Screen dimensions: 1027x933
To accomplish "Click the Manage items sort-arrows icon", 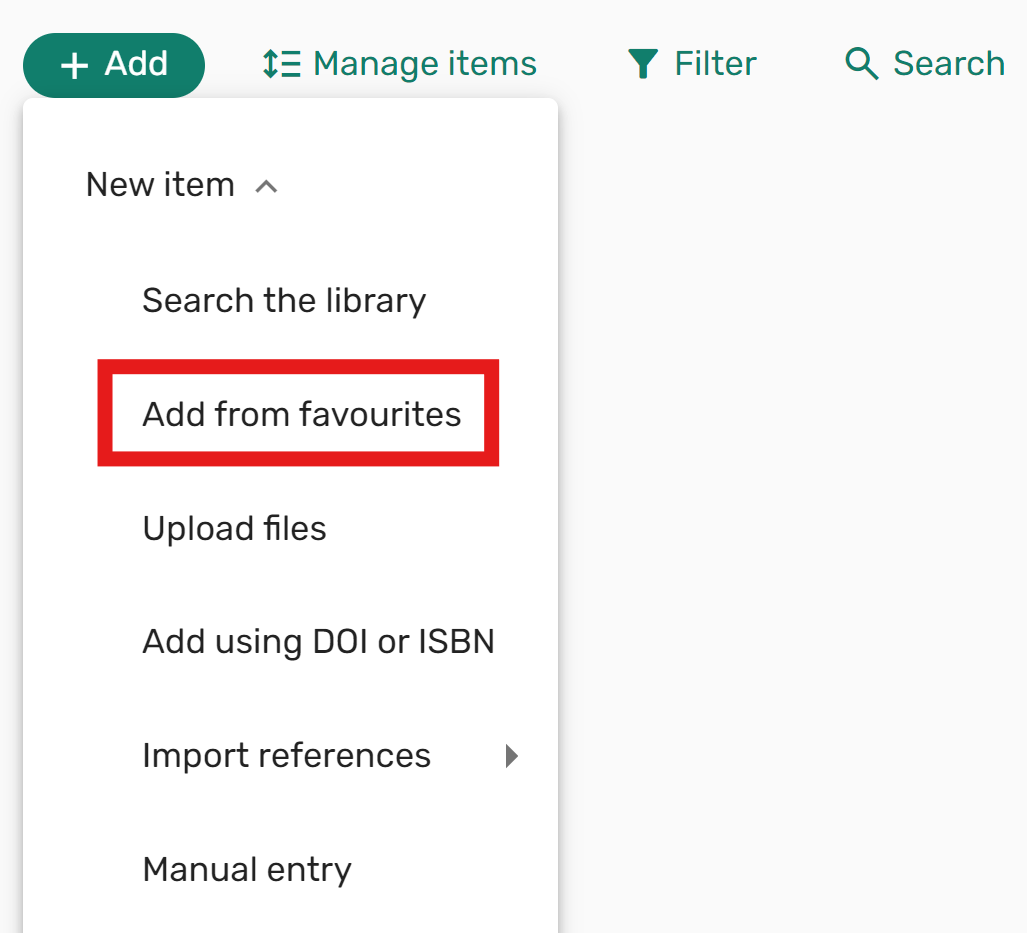I will (x=281, y=64).
